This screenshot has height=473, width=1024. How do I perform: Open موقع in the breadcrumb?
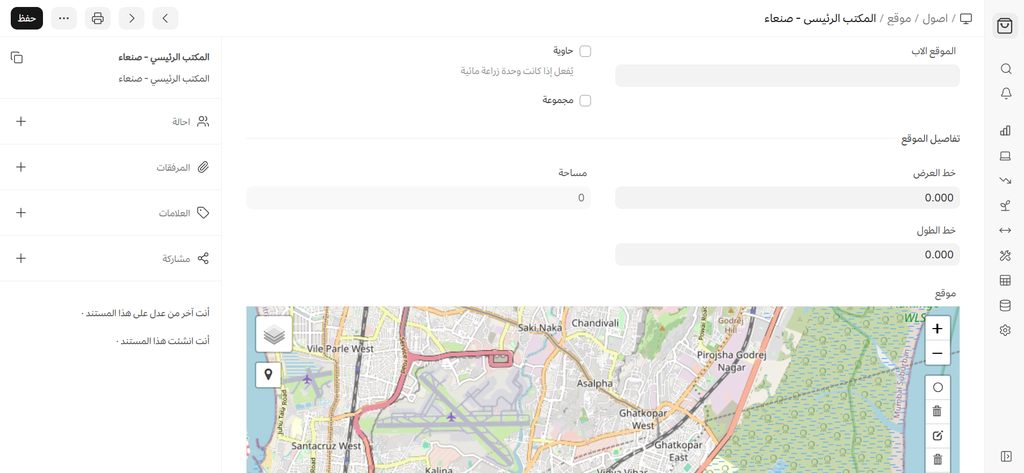[899, 18]
